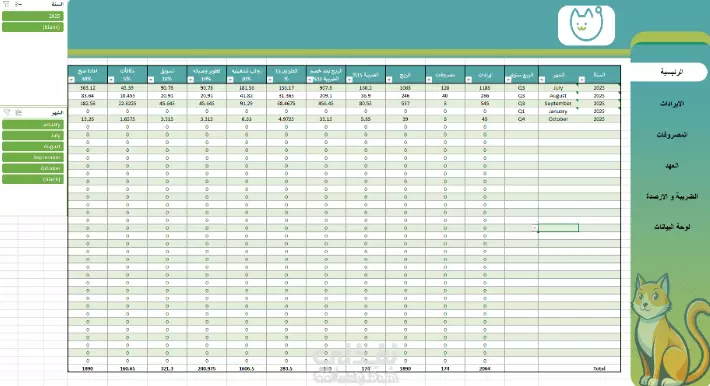Toggle multi-select on the السنة slicer
Viewport: 710px width, 386px height.
18,4
